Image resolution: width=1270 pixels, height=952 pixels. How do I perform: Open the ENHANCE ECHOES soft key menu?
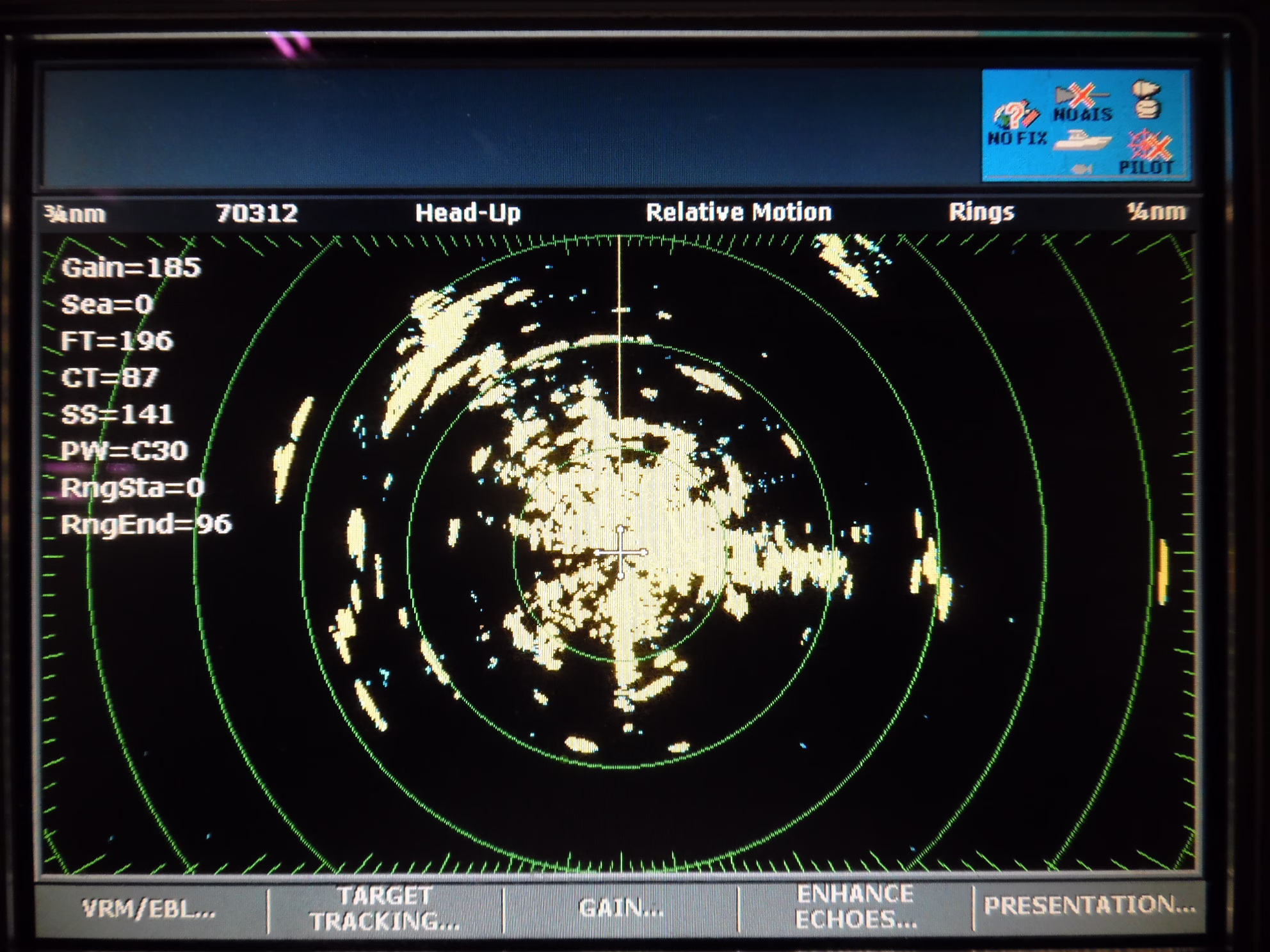point(855,907)
